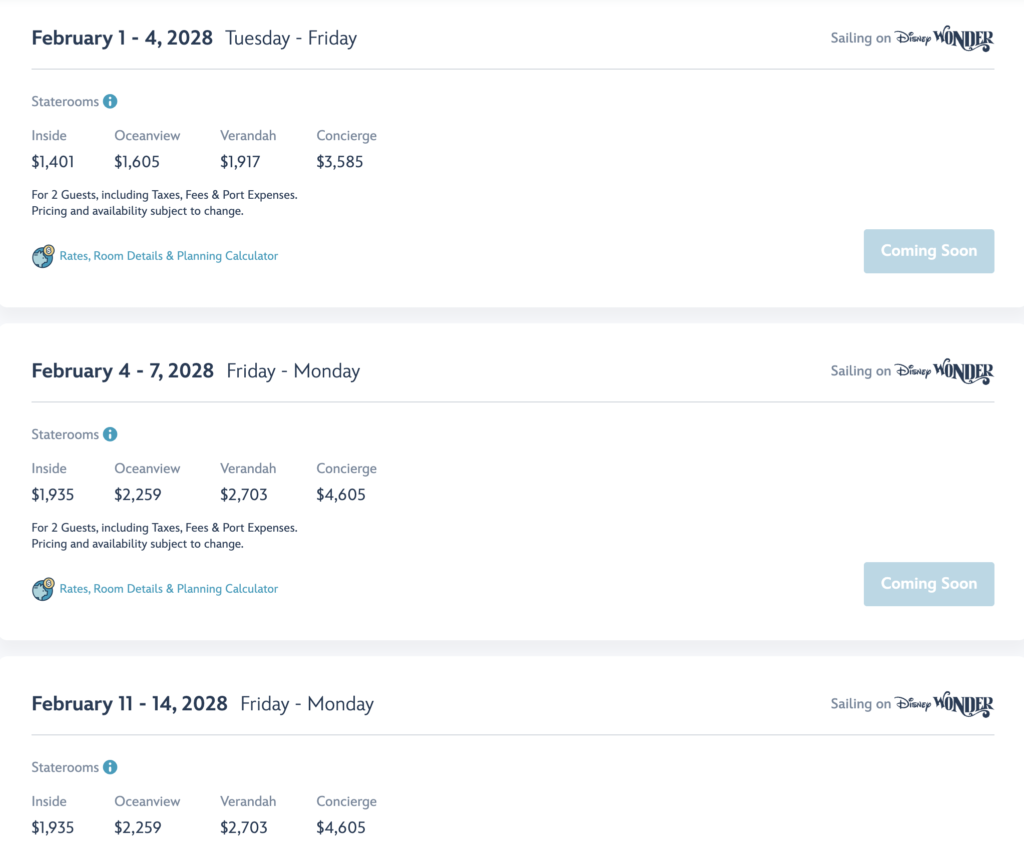Click Coming Soon button for February 1-4 sailing
Image resolution: width=1024 pixels, height=845 pixels.
[929, 251]
